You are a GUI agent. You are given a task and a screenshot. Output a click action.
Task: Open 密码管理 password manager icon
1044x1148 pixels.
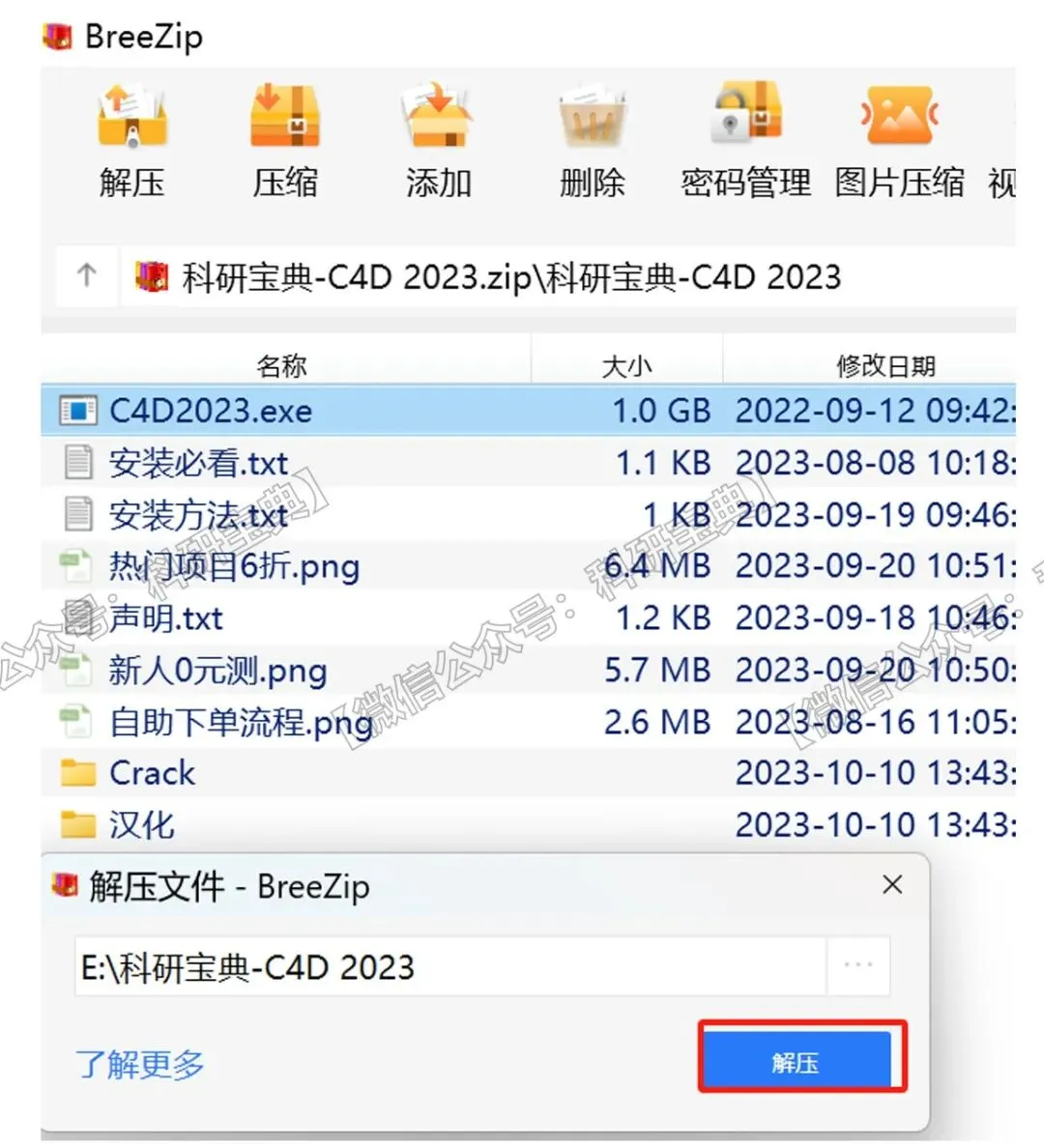point(746,114)
